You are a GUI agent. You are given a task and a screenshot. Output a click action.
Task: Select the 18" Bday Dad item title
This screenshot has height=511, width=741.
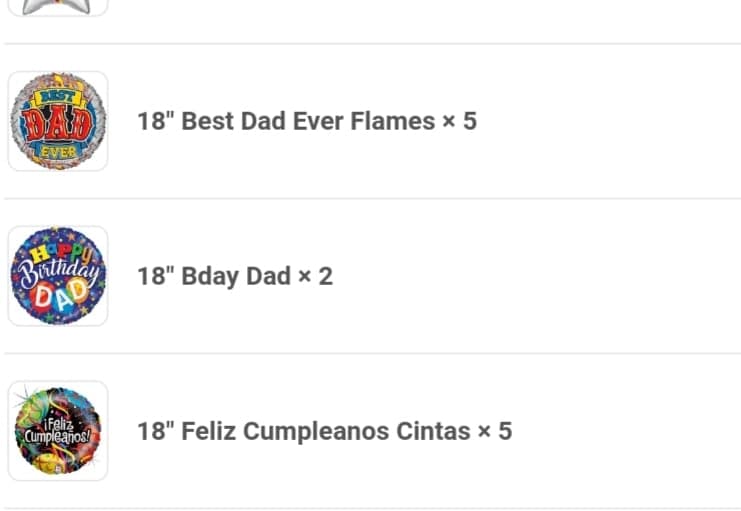coord(214,277)
